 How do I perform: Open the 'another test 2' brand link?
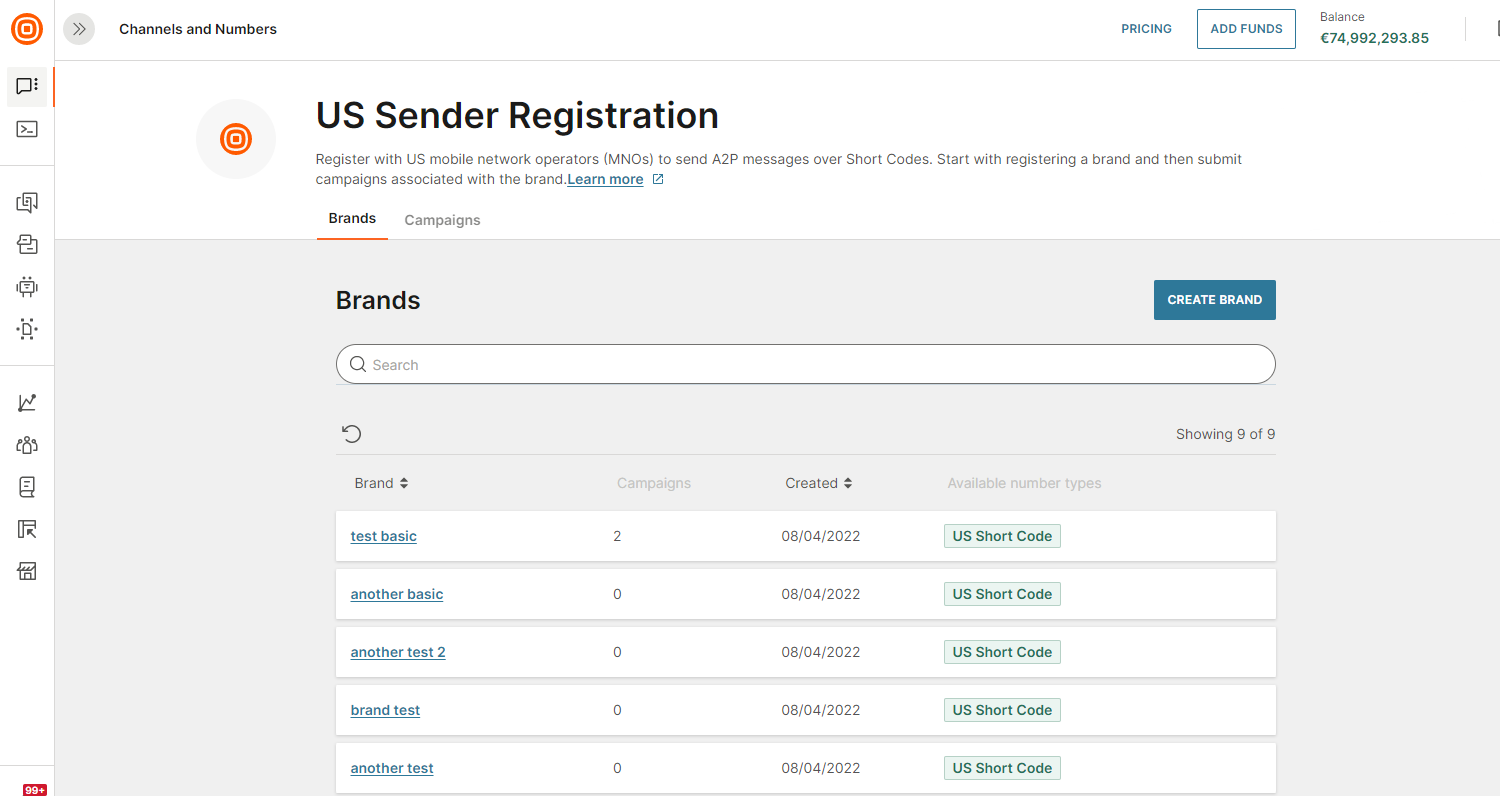pos(398,652)
